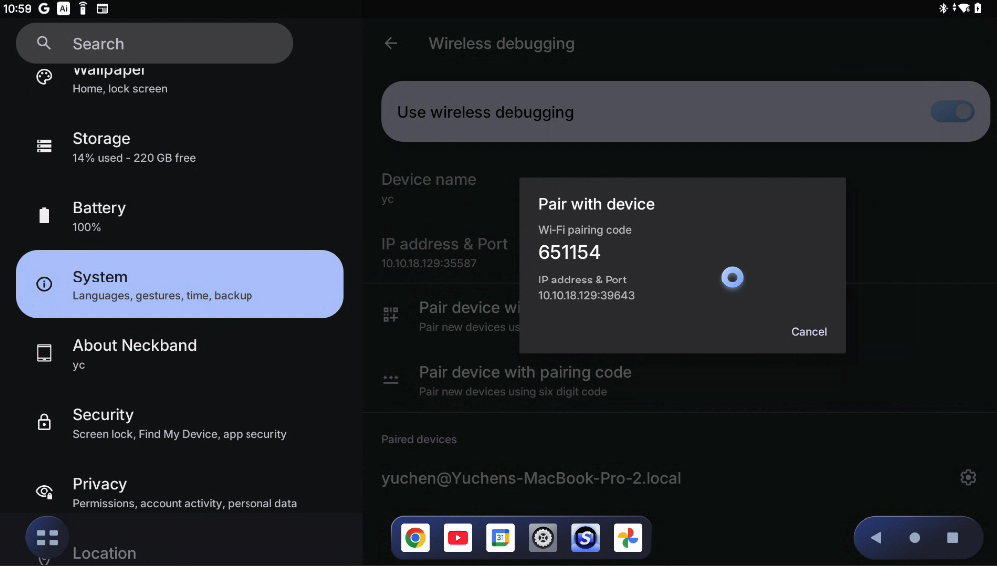Viewport: 997px width, 566px height.
Task: Click the dialog IP address 10.10.18.129:39643
Action: (x=586, y=295)
